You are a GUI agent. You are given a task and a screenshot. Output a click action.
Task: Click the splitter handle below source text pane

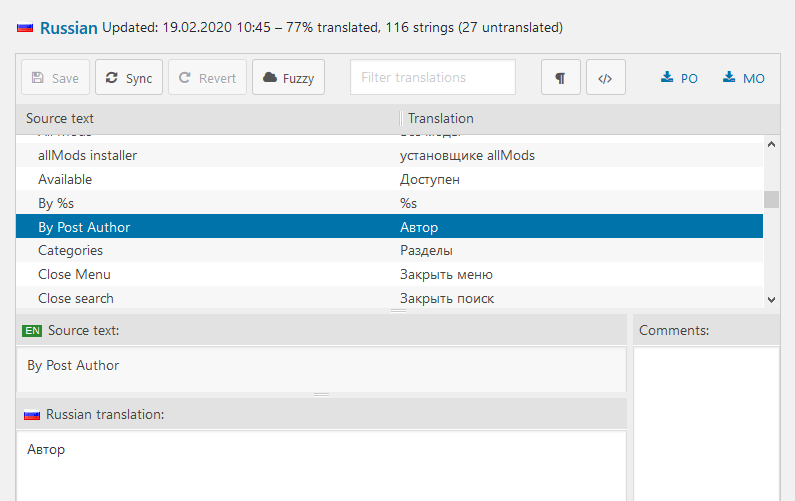coord(321,394)
